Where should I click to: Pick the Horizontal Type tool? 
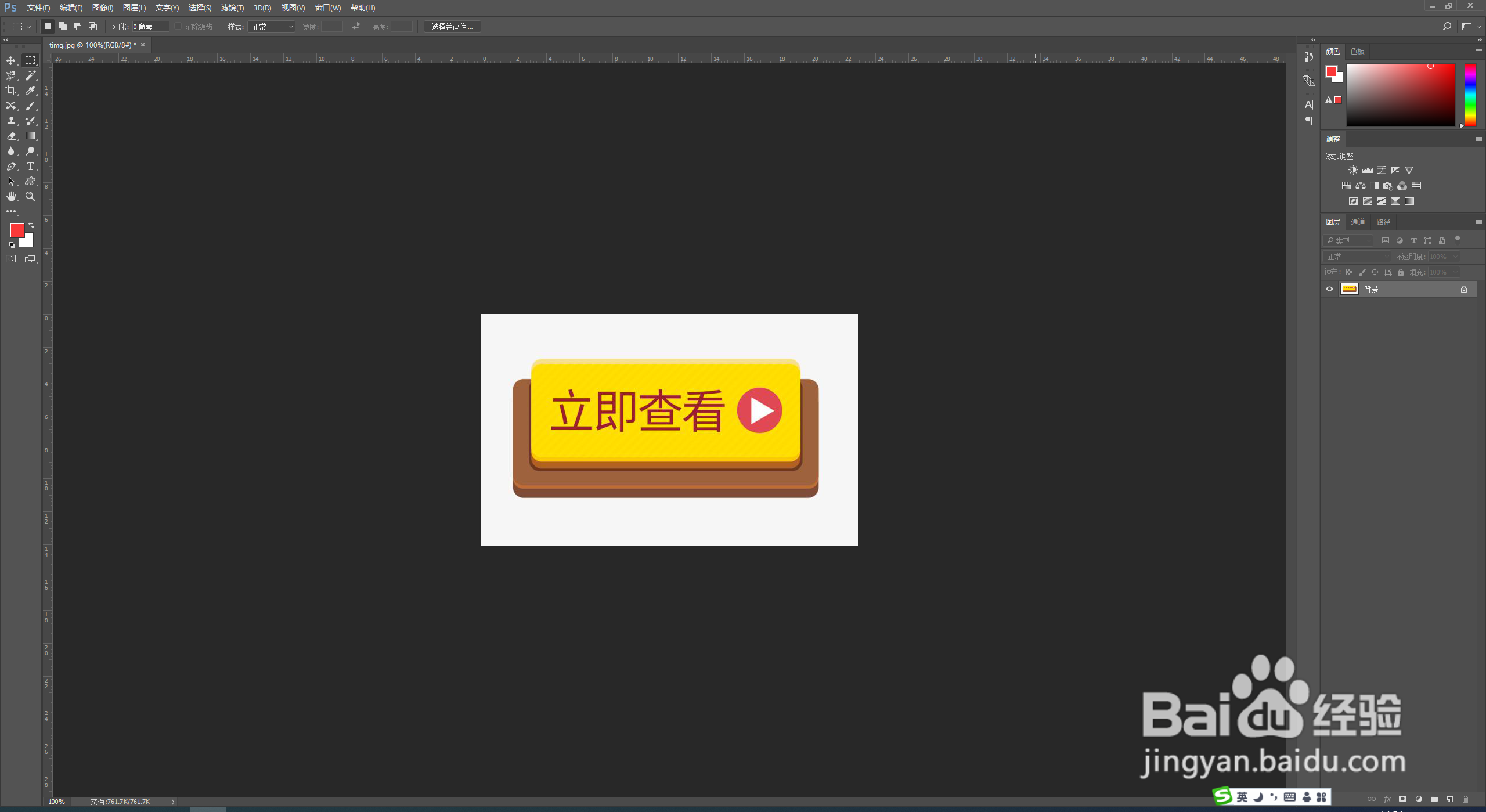pyautogui.click(x=31, y=167)
